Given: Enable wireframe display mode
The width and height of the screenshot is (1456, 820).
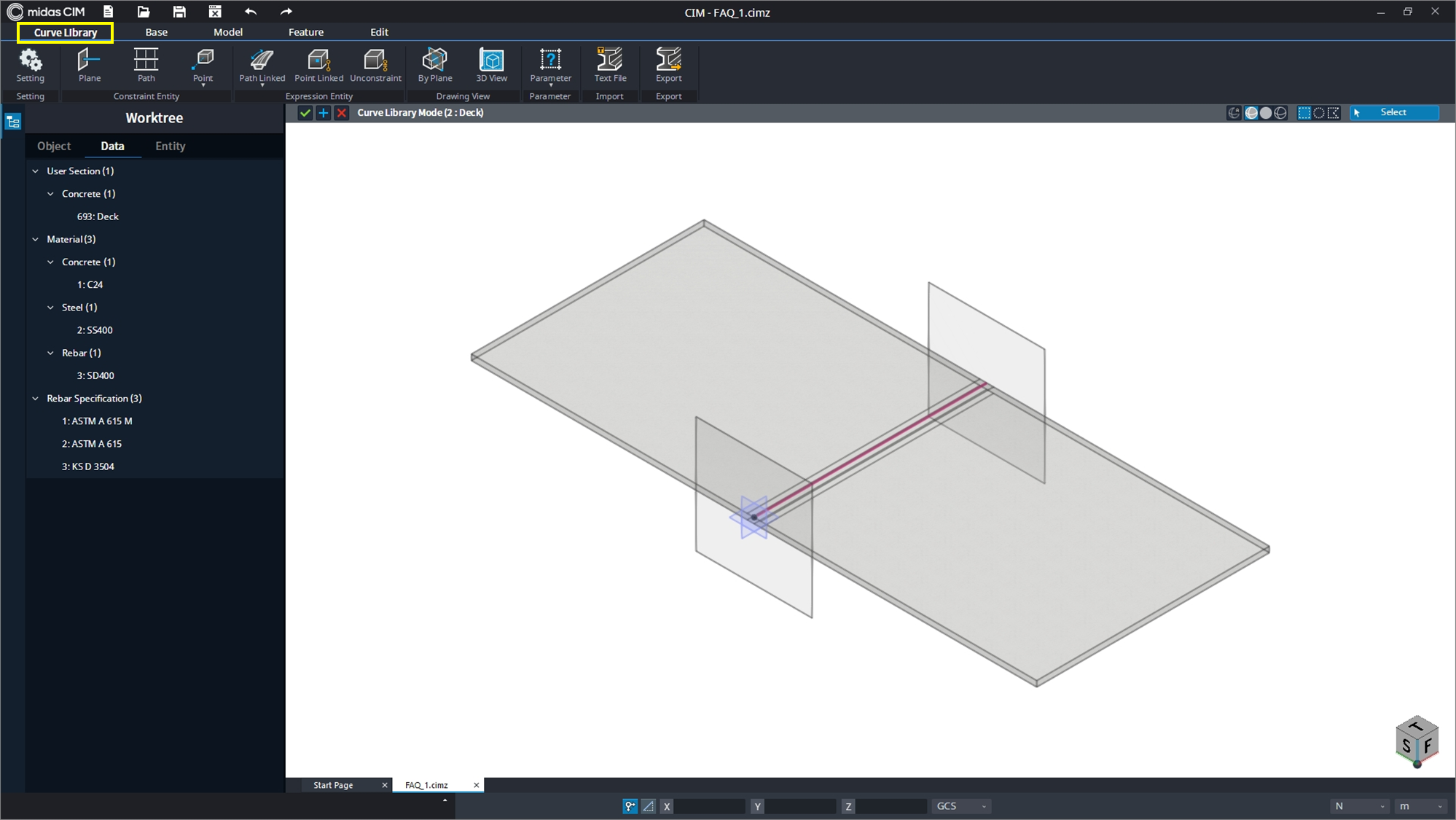Looking at the screenshot, I should [x=1280, y=113].
